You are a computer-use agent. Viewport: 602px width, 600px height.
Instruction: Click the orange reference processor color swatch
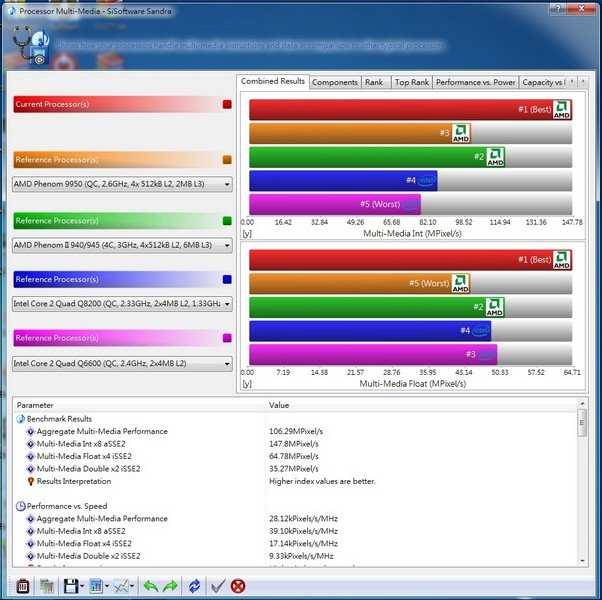pos(227,160)
